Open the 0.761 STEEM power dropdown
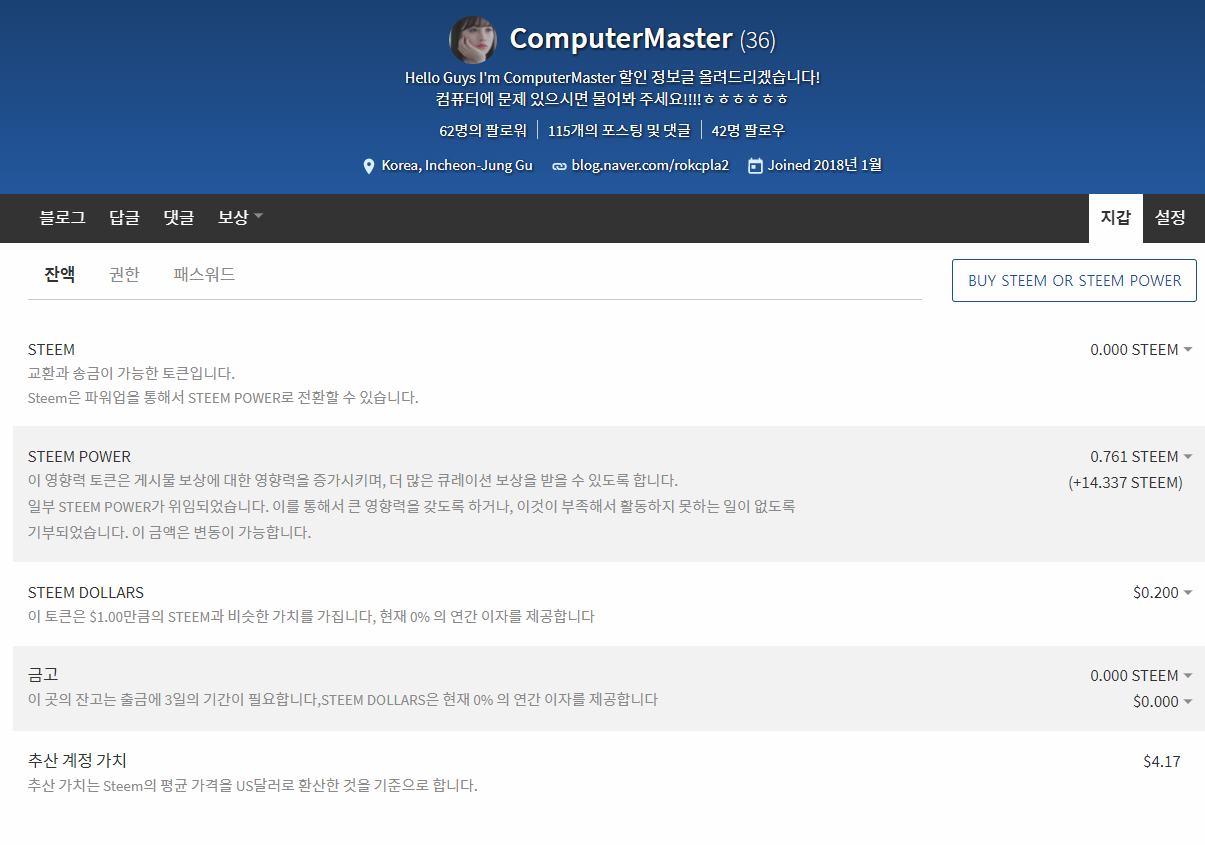This screenshot has height=845, width=1205. point(1141,457)
